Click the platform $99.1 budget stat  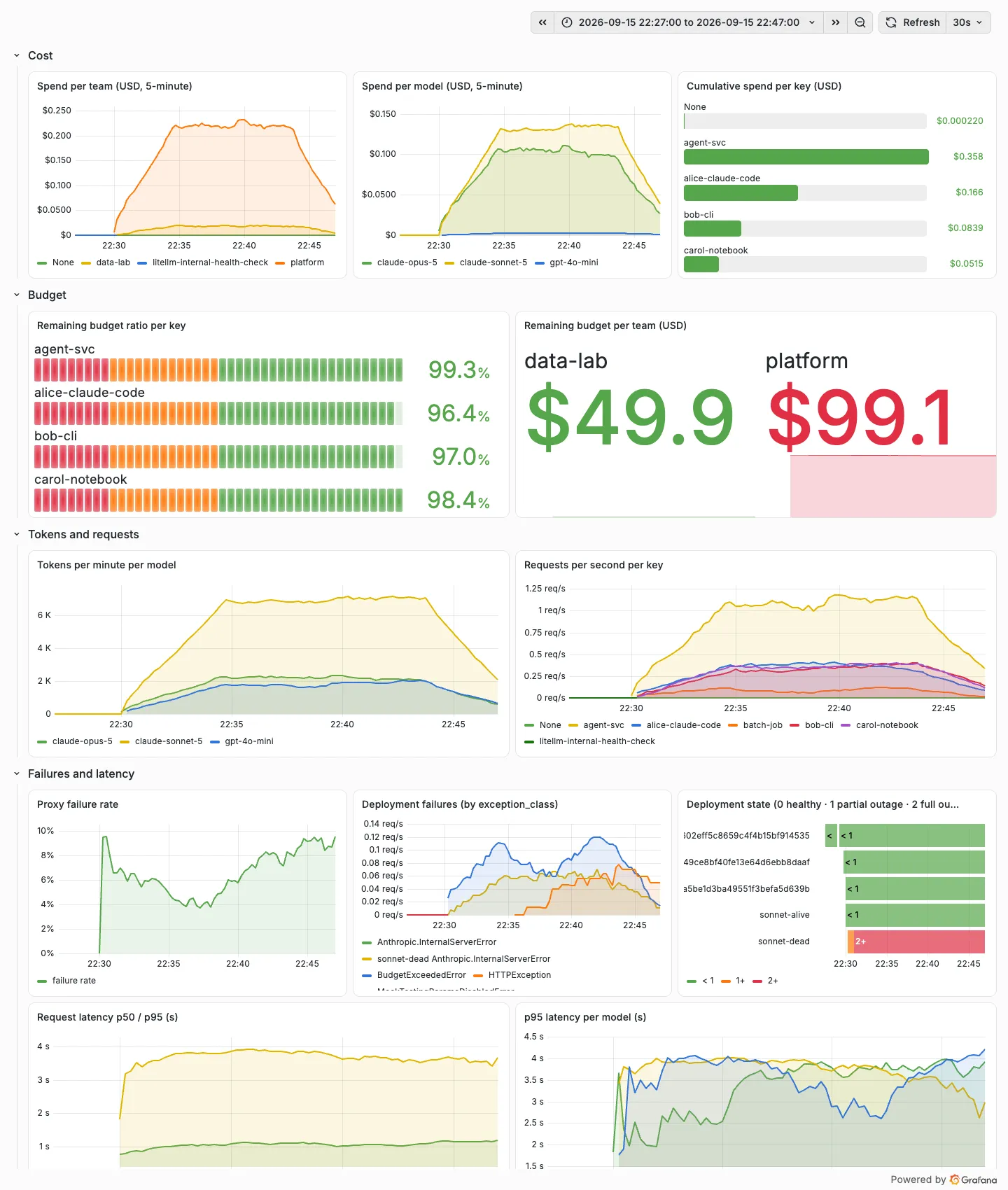[x=860, y=417]
